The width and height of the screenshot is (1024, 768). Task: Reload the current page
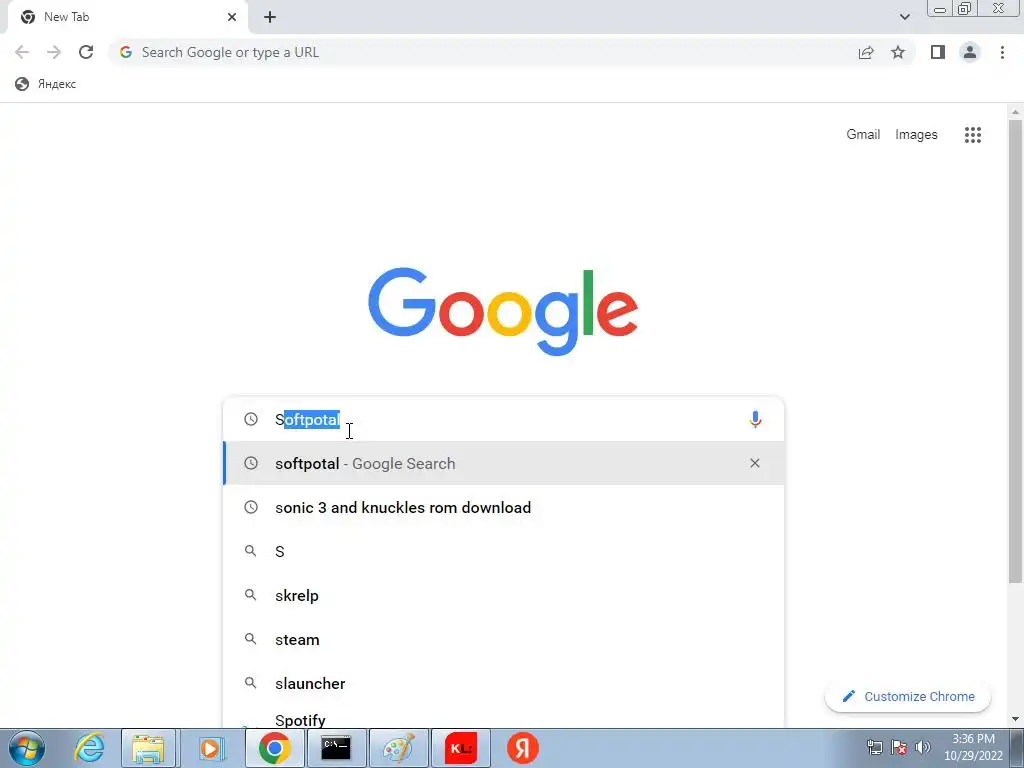click(x=86, y=52)
